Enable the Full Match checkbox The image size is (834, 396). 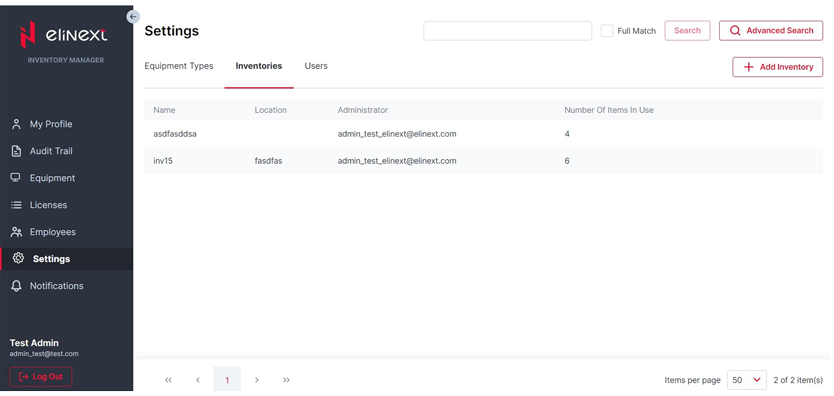(x=607, y=31)
